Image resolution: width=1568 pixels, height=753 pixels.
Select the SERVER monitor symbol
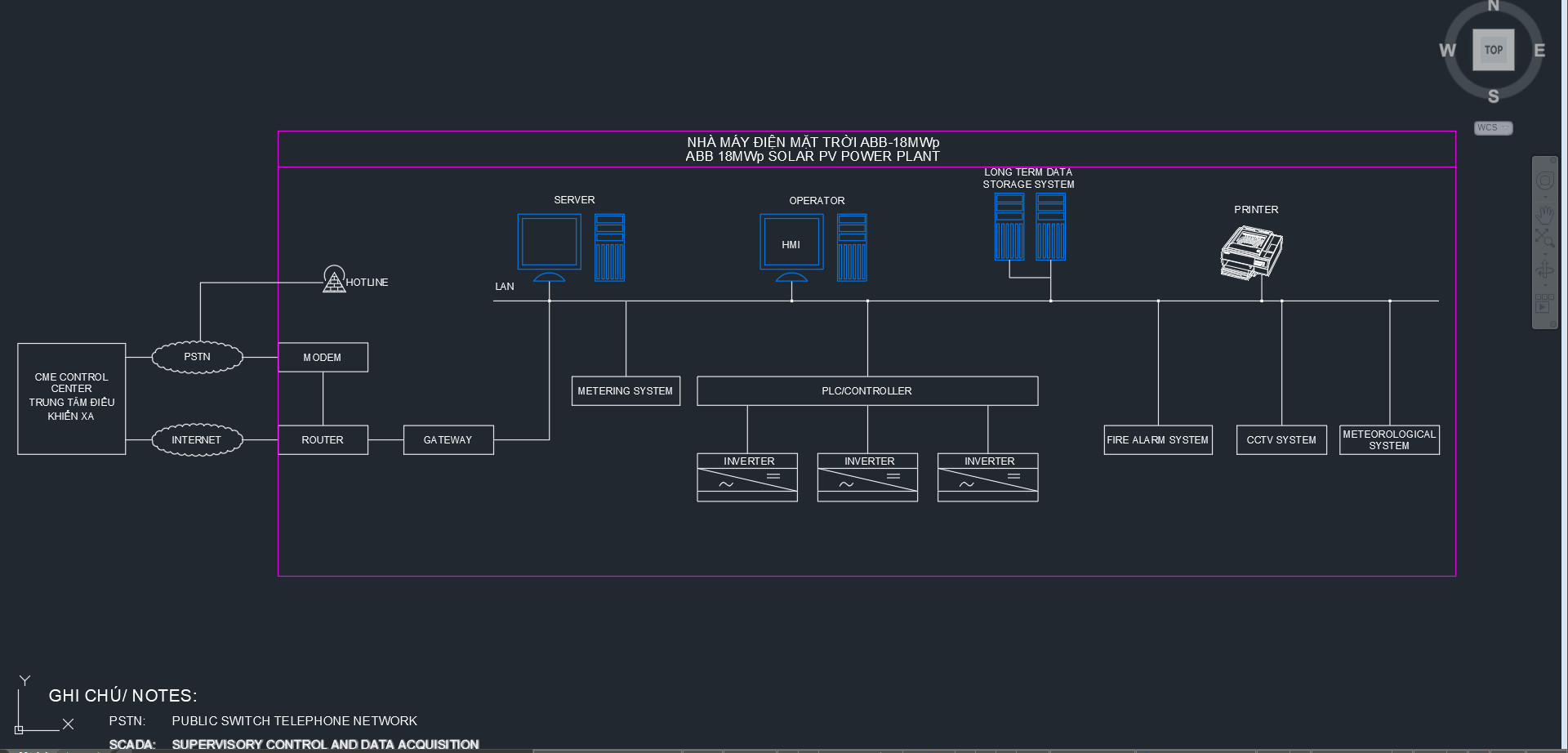click(550, 247)
